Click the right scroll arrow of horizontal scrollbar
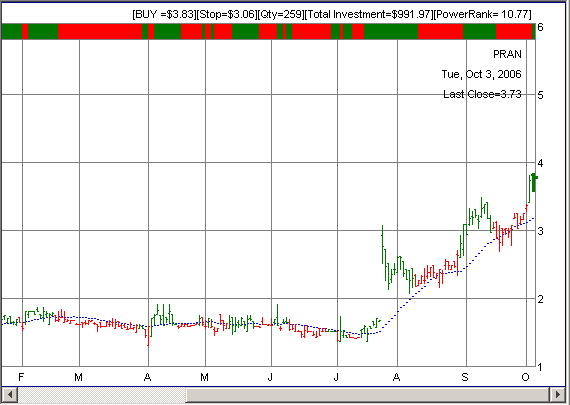Viewport: 570px width, 405px height. 558,394
